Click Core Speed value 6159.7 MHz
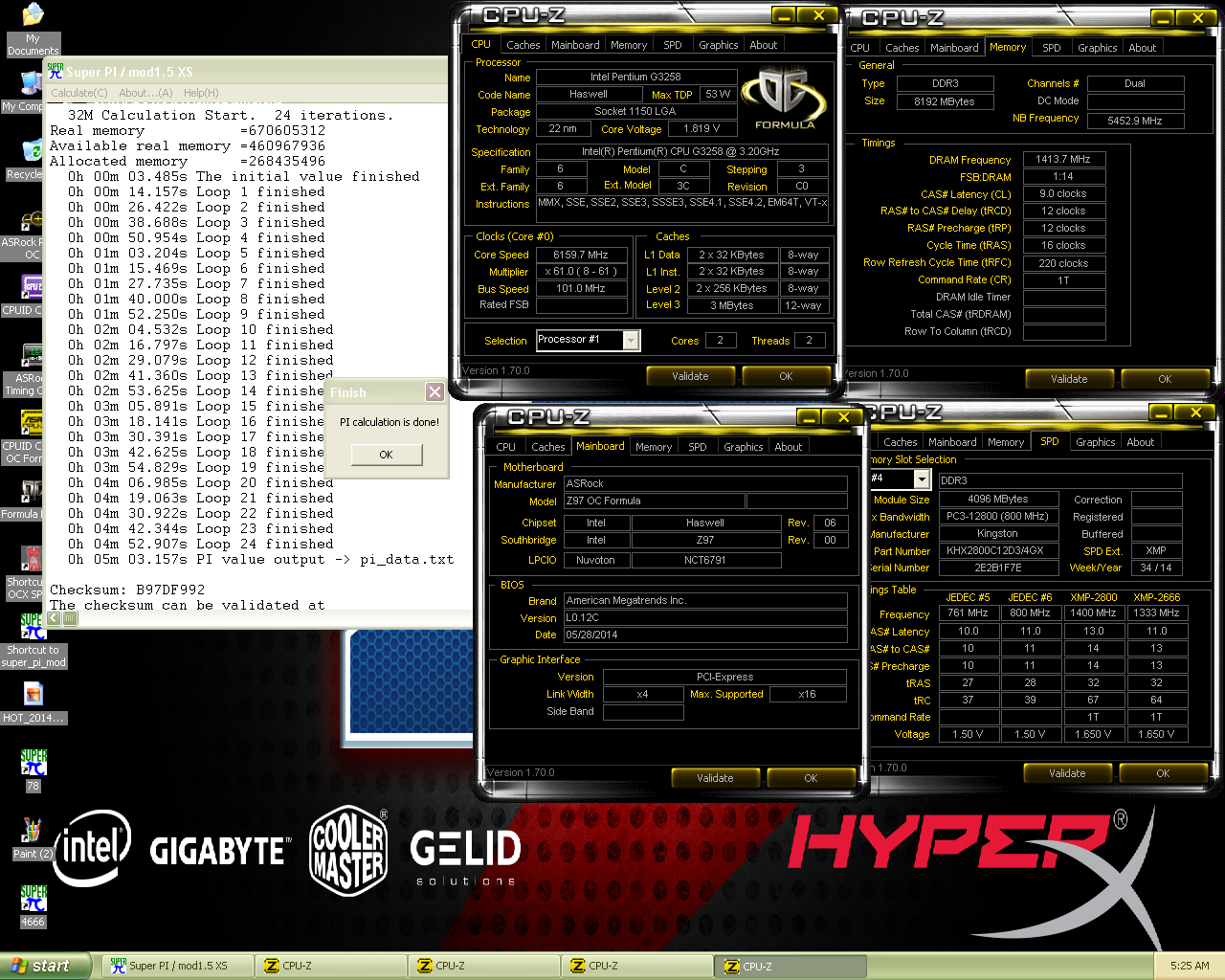 tap(580, 255)
